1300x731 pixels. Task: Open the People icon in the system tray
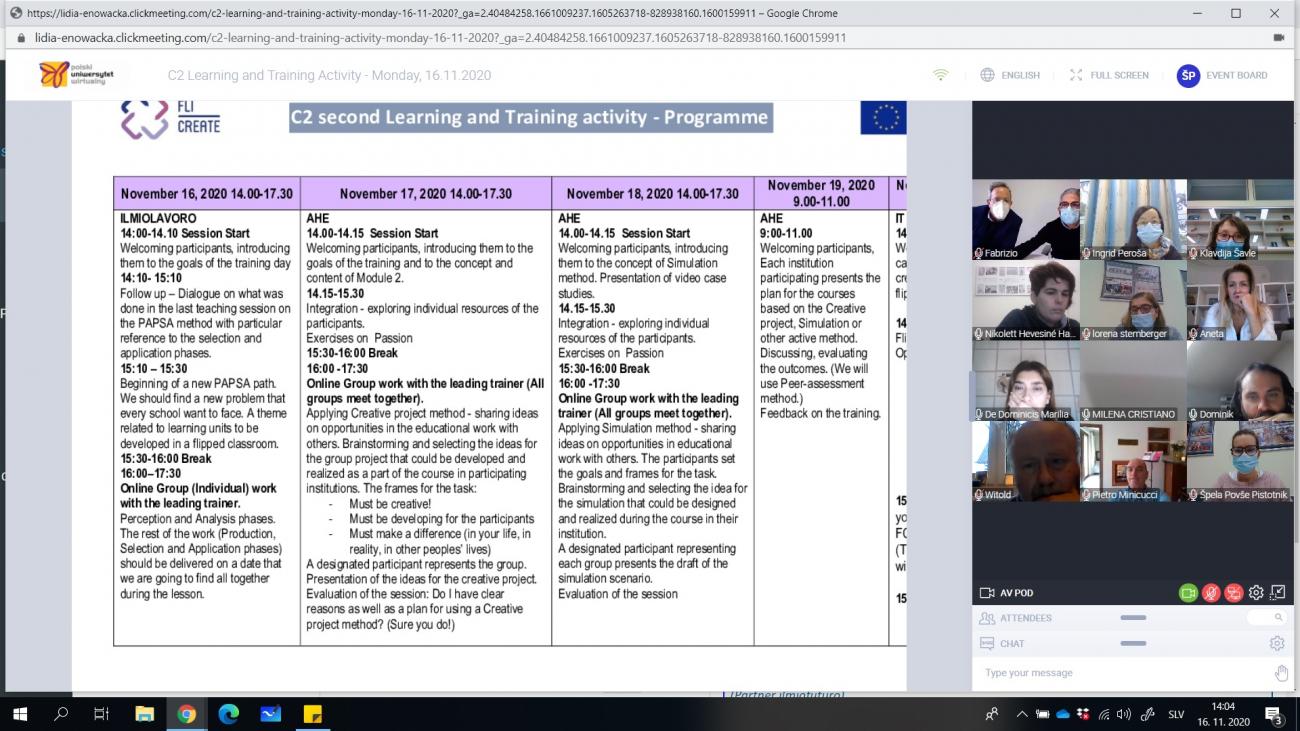(992, 714)
